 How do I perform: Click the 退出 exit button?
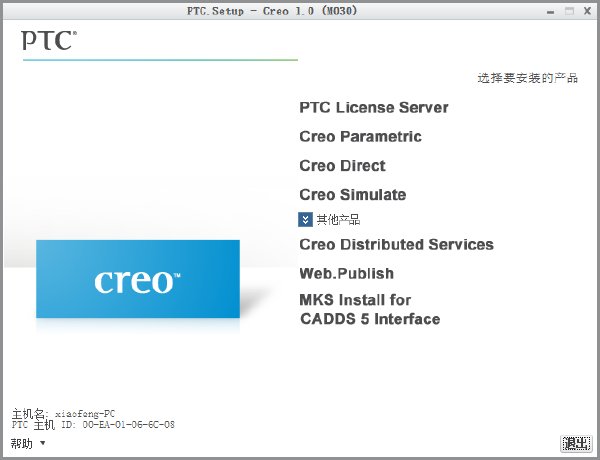click(576, 443)
